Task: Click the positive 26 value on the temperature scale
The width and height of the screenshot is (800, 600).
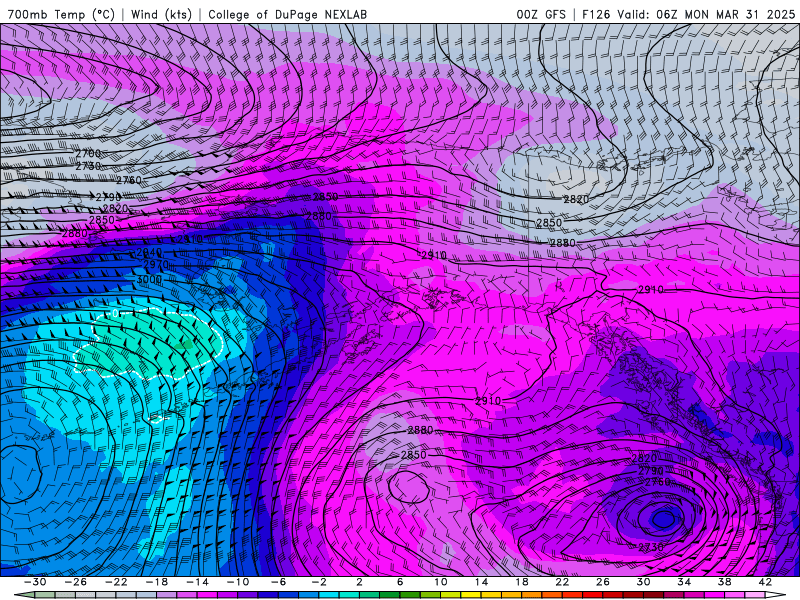Action: [603, 582]
